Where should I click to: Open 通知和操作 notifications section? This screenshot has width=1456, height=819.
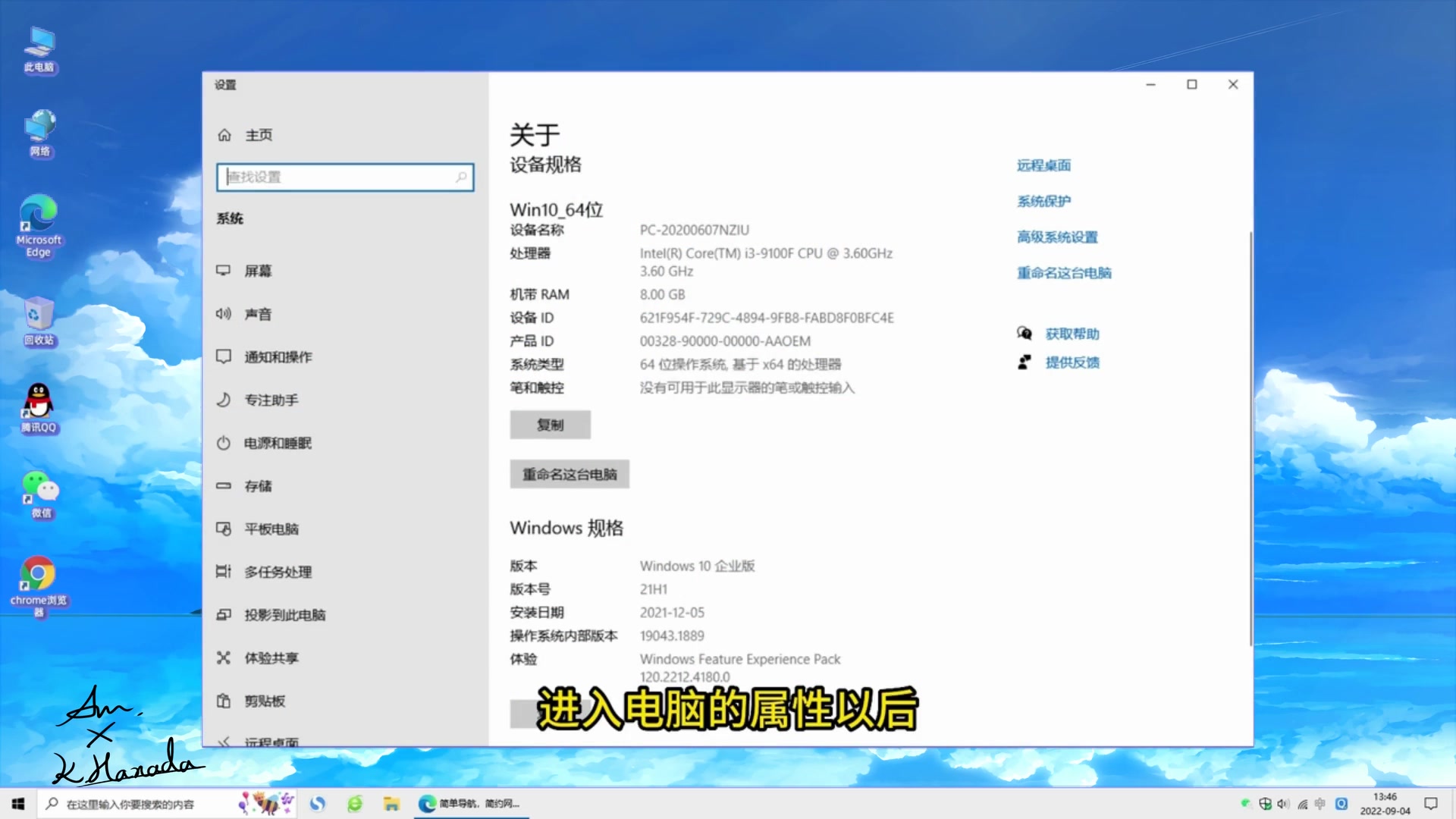(x=278, y=357)
